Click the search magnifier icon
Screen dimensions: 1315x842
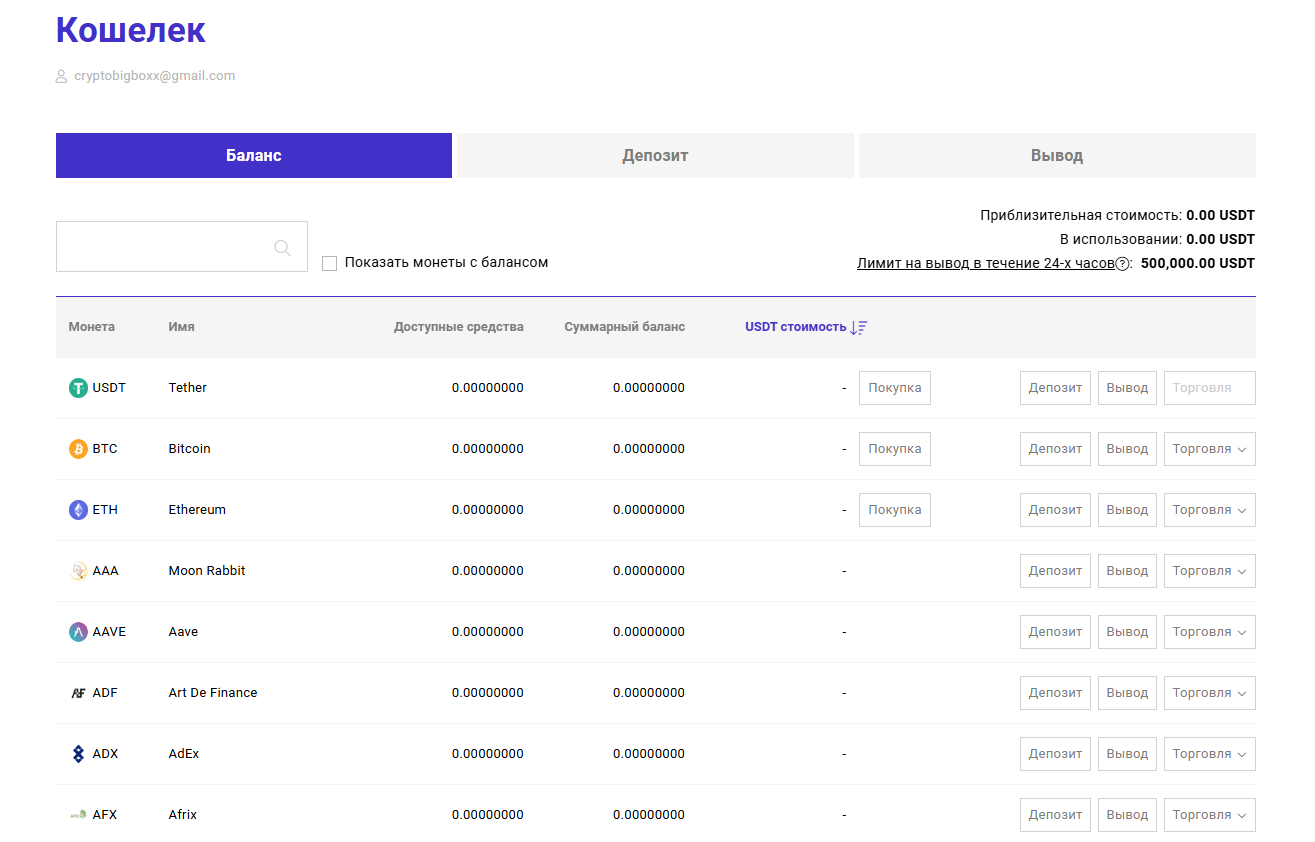click(283, 247)
